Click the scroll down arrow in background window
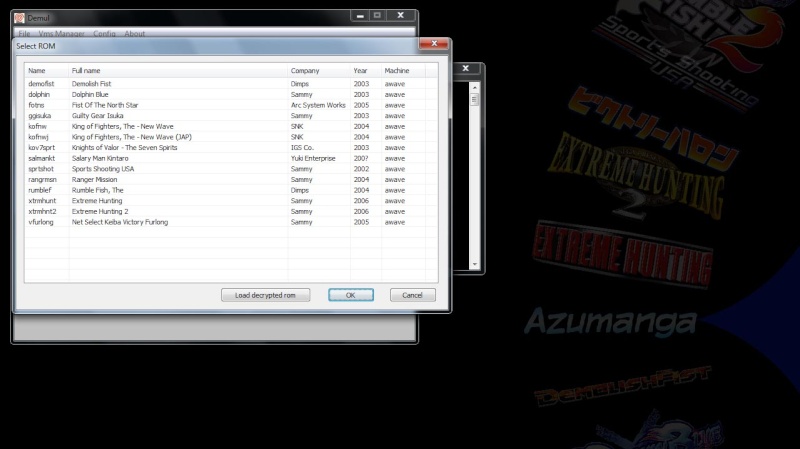This screenshot has height=449, width=800. pos(474,264)
